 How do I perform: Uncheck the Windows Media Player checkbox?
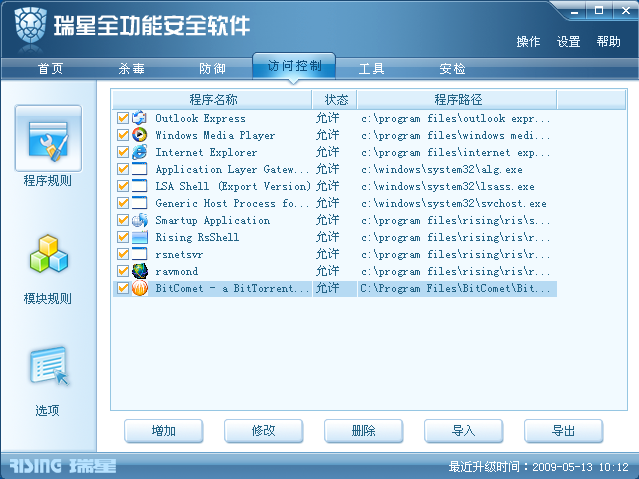(x=123, y=135)
